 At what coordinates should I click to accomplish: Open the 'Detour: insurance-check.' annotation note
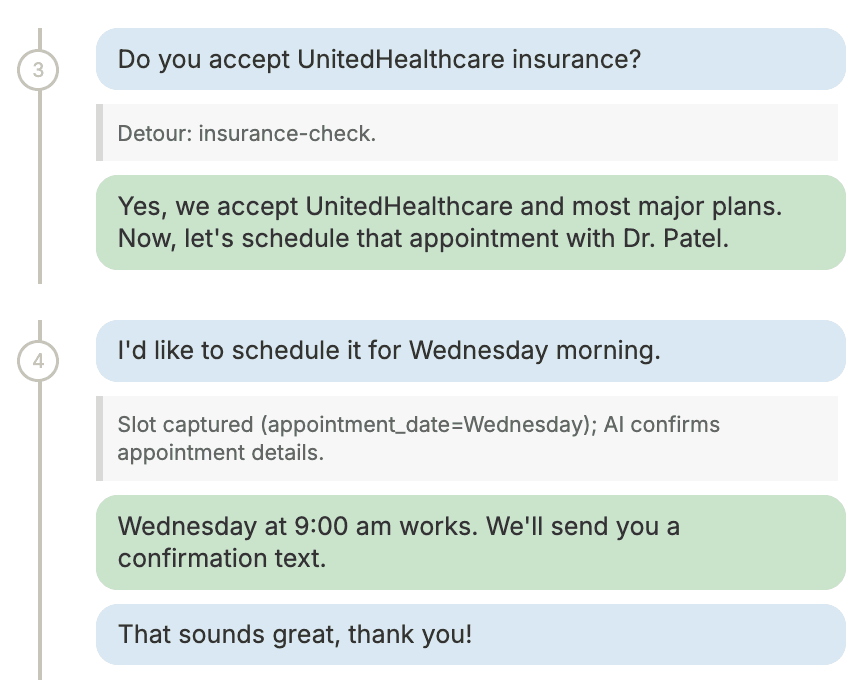467,133
